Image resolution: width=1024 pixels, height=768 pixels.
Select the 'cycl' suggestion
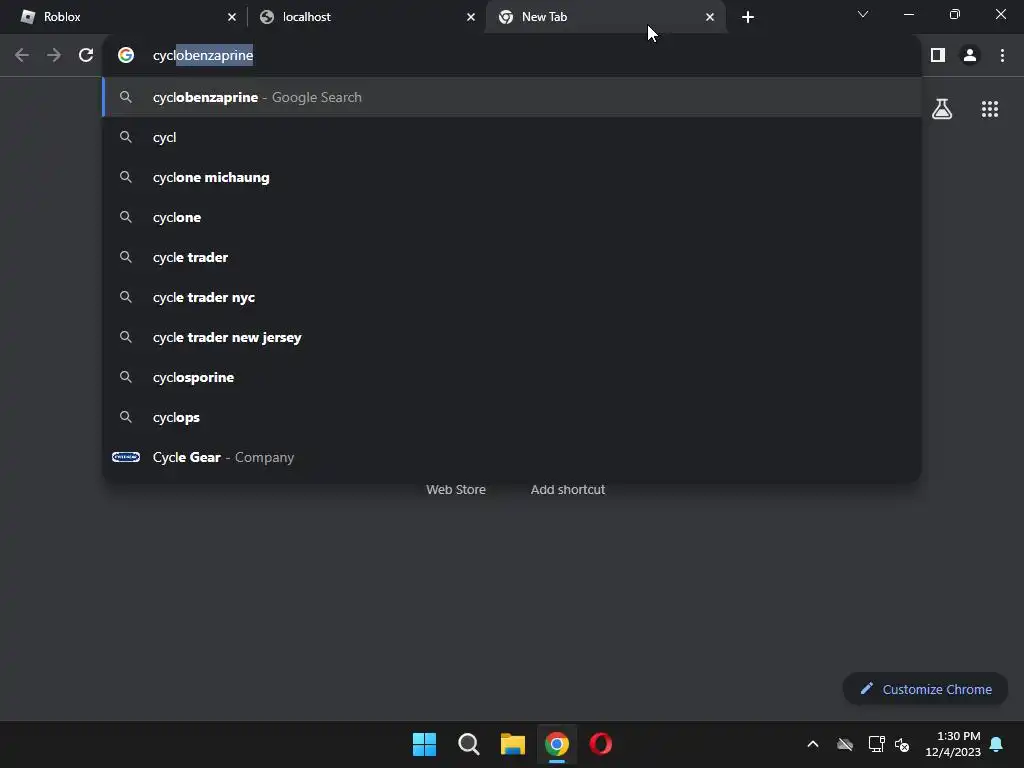click(512, 137)
